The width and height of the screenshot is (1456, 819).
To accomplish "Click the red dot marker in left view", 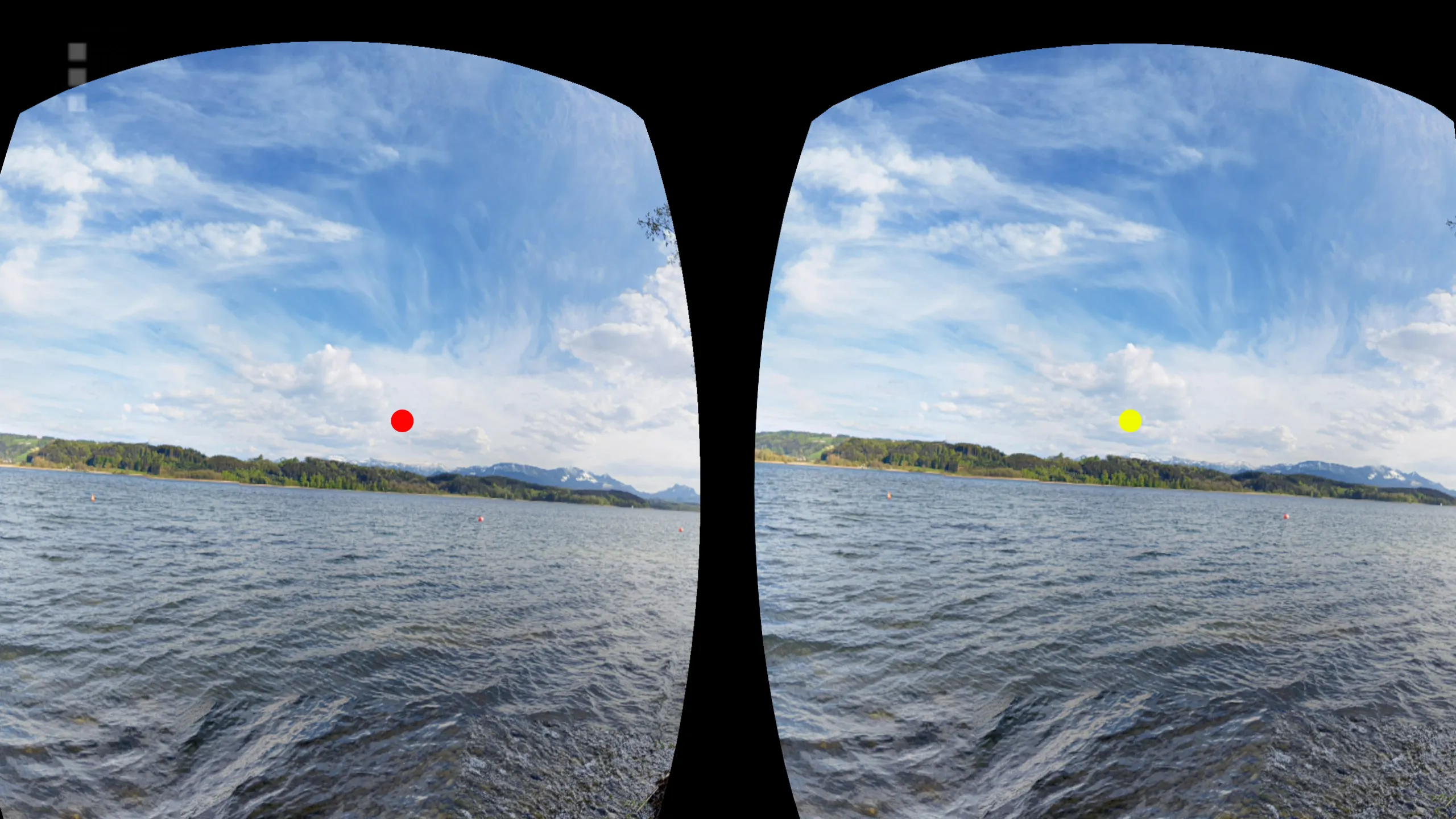I will pyautogui.click(x=400, y=422).
